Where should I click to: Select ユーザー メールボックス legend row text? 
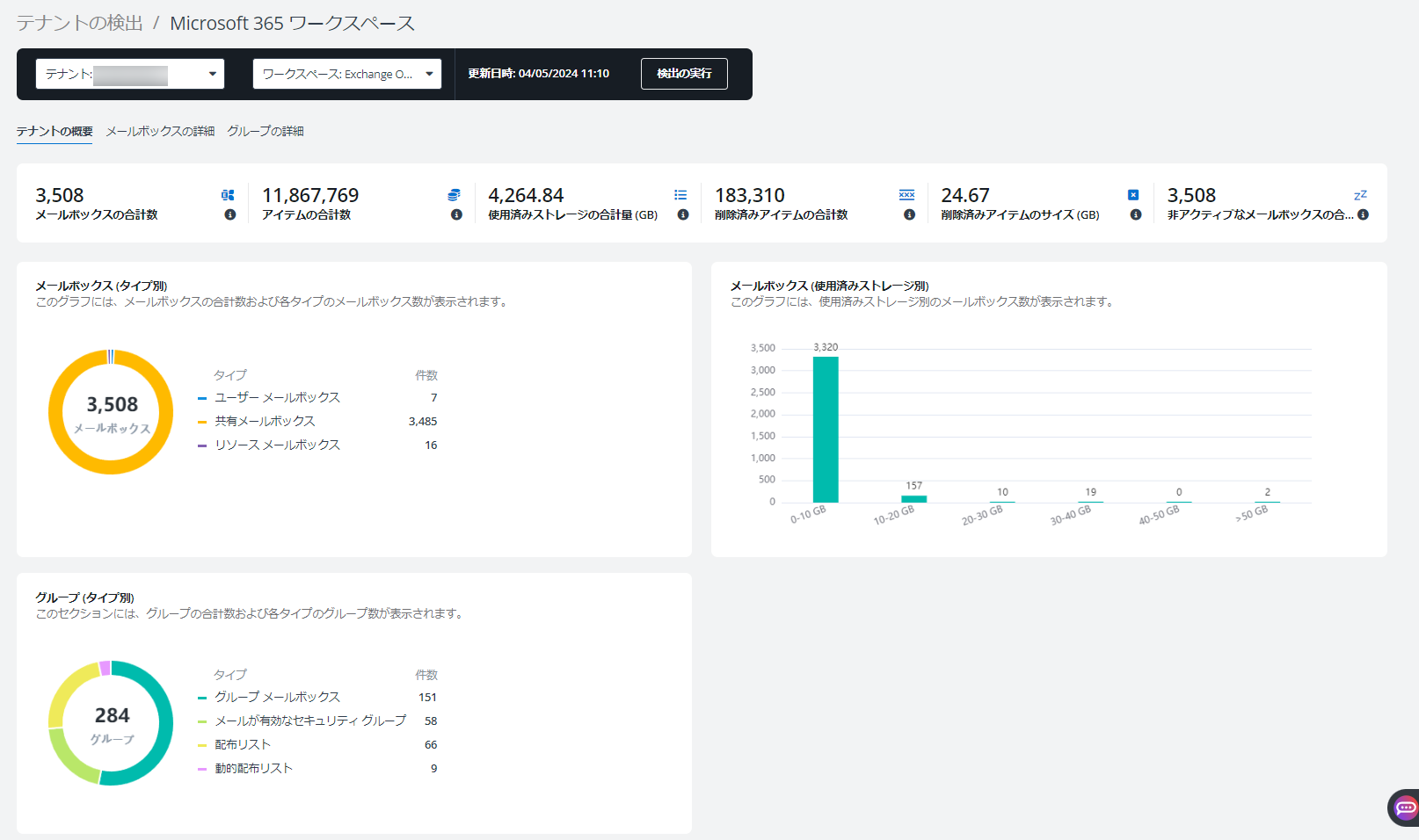[x=277, y=397]
